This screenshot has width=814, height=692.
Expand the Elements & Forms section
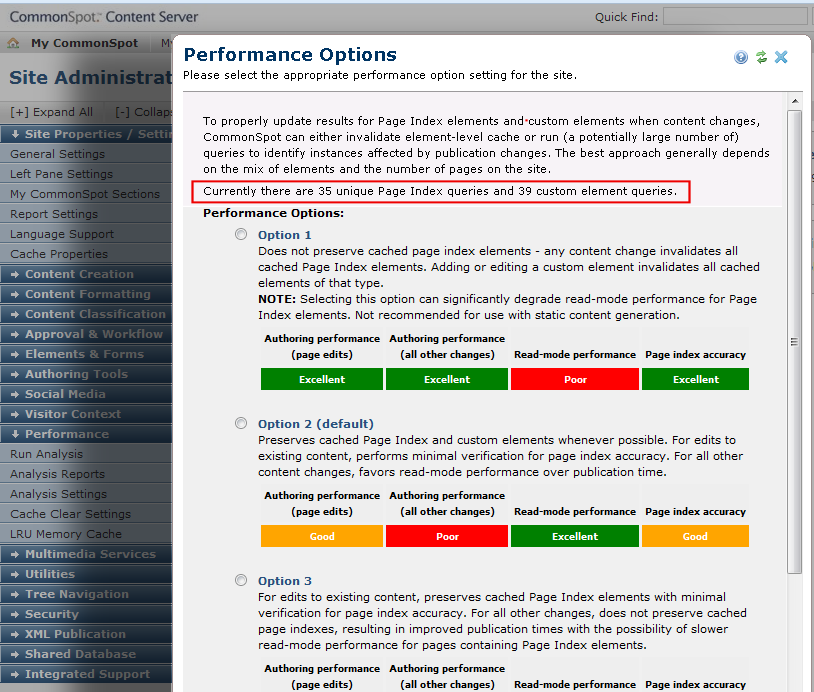pyautogui.click(x=86, y=354)
